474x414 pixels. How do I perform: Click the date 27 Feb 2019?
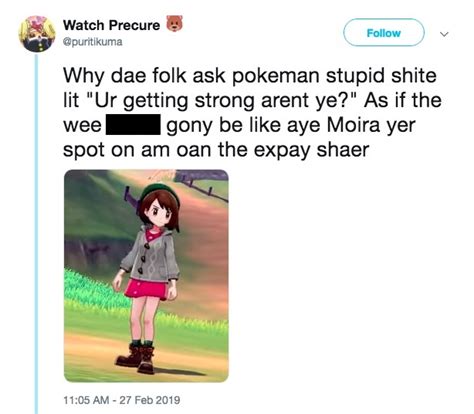point(150,399)
